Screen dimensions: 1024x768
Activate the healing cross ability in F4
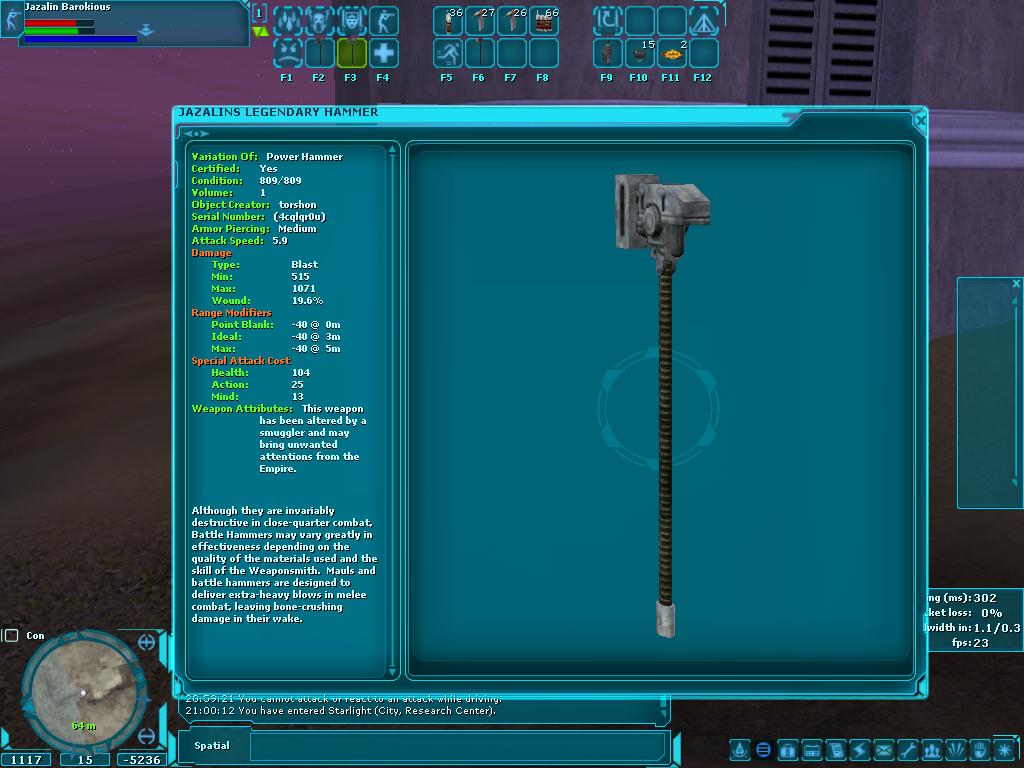tap(383, 53)
